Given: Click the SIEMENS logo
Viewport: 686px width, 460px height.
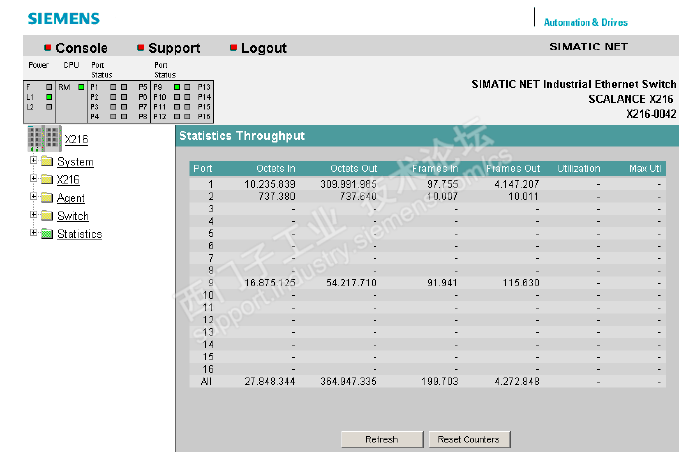Looking at the screenshot, I should [64, 19].
